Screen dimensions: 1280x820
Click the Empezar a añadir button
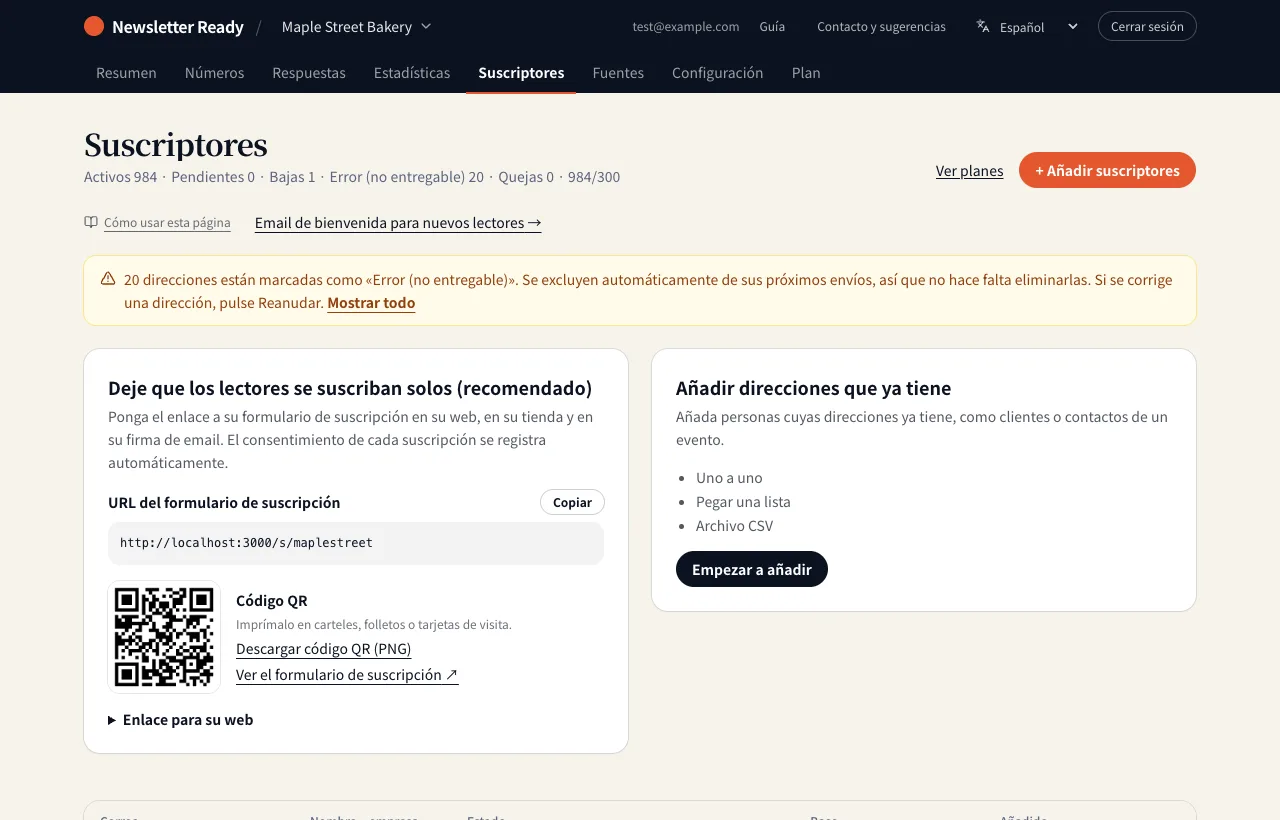click(x=752, y=569)
